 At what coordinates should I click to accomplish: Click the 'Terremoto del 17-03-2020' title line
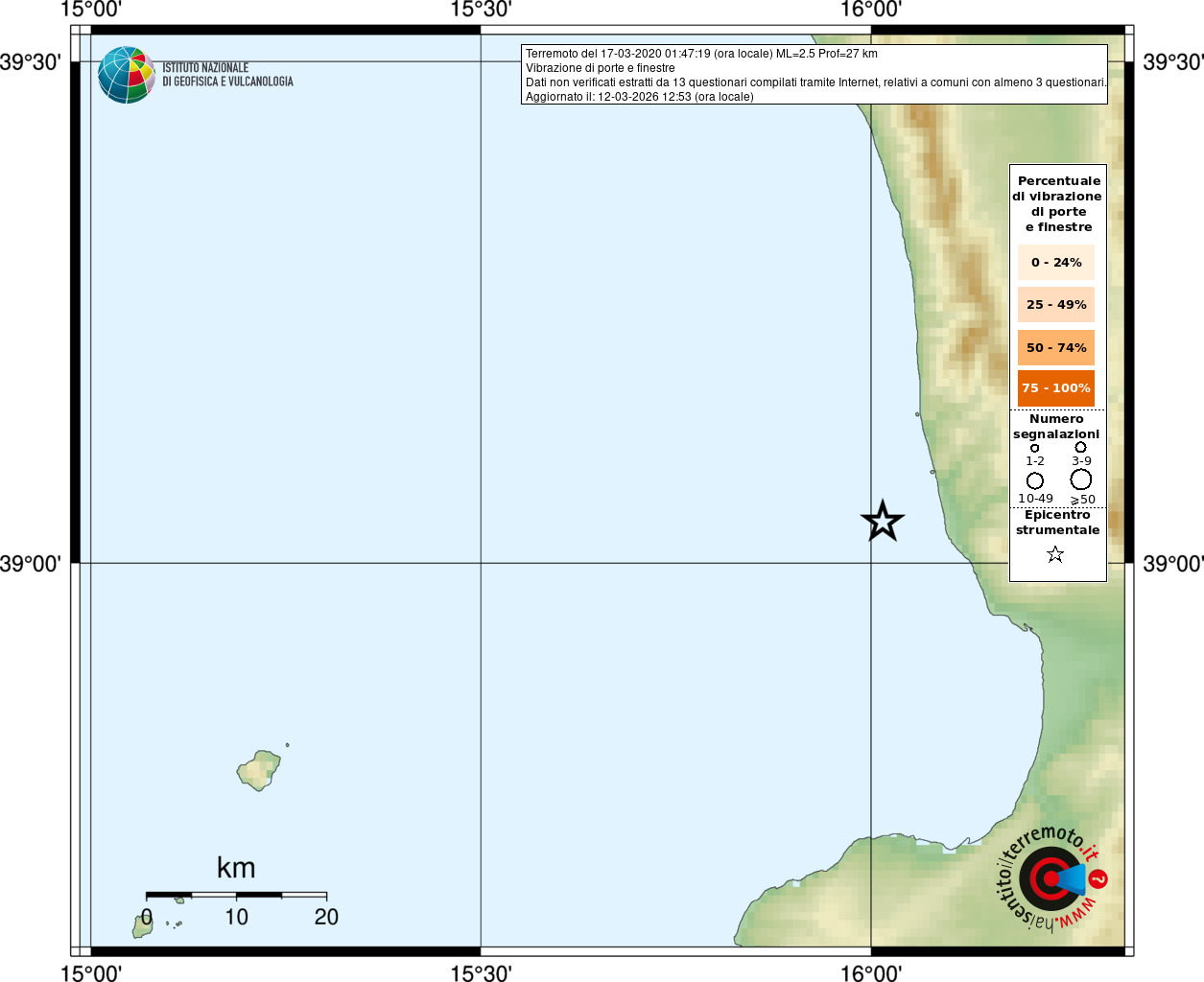click(701, 54)
